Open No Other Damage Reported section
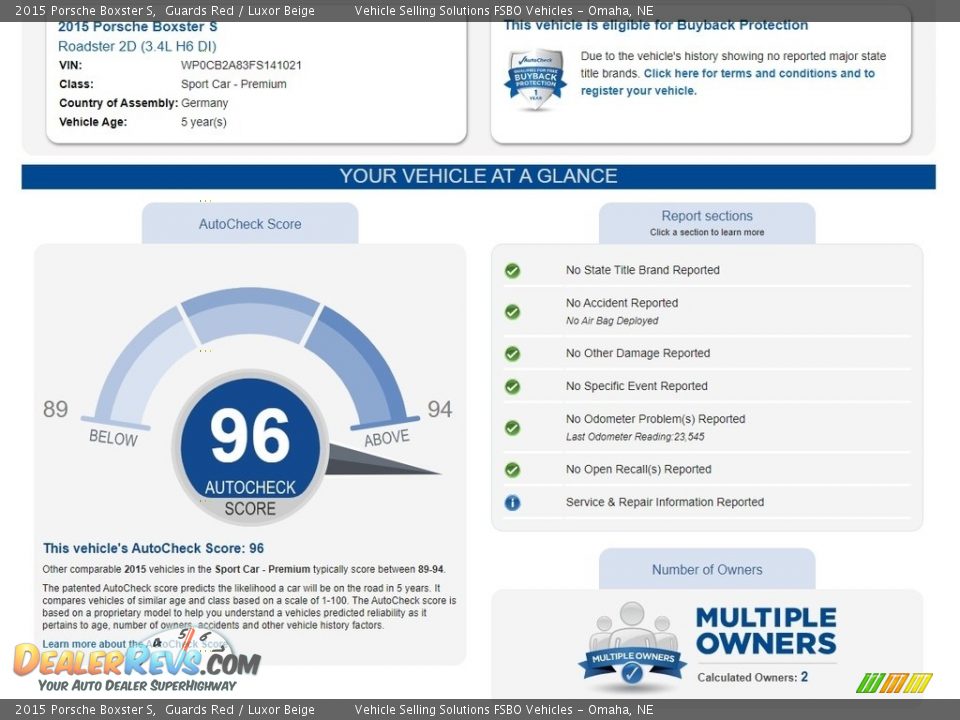Image resolution: width=960 pixels, height=720 pixels. (x=637, y=353)
